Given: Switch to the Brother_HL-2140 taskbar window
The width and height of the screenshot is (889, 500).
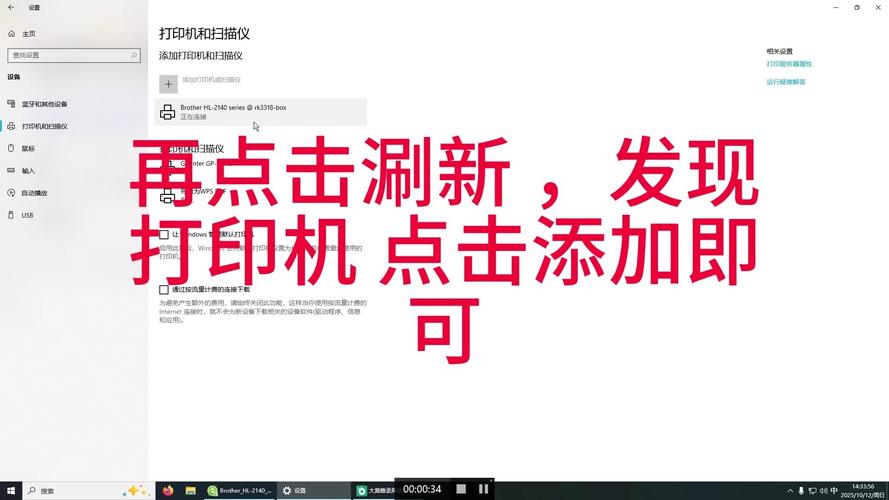Looking at the screenshot, I should coord(240,490).
